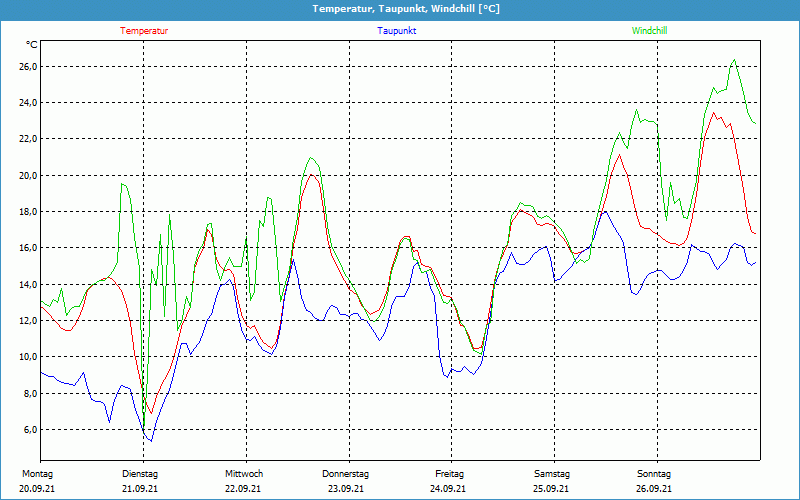Image resolution: width=800 pixels, height=500 pixels.
Task: Select the 10,0 y-axis value
Action: coord(29,357)
